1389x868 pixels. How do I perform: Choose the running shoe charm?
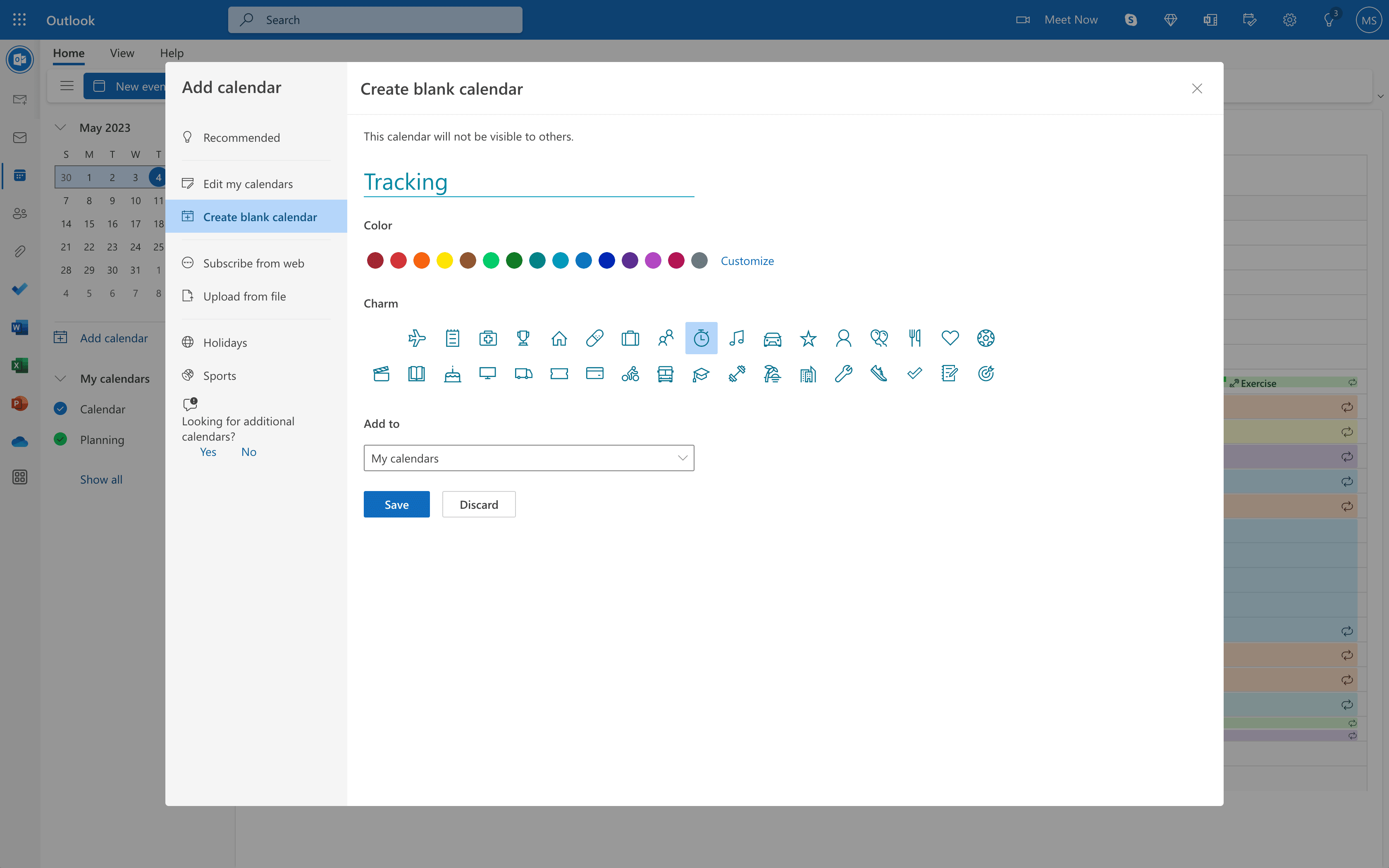click(x=878, y=373)
